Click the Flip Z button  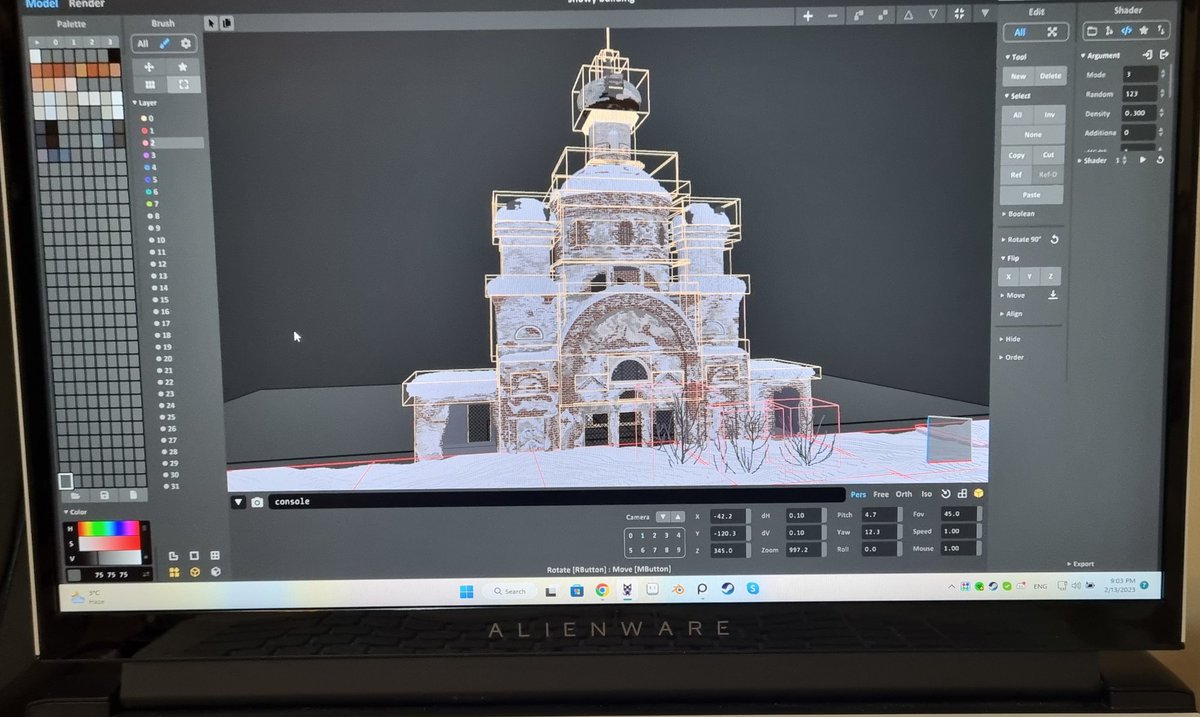pyautogui.click(x=1050, y=276)
